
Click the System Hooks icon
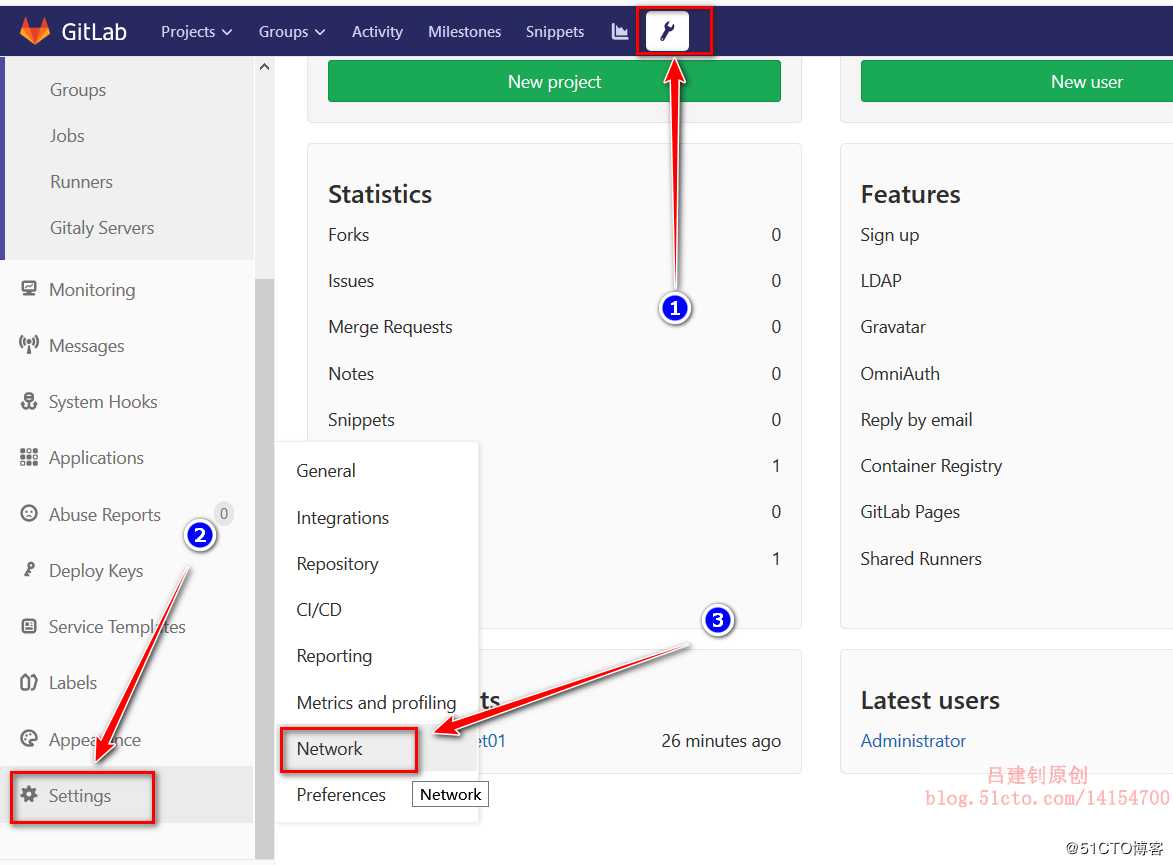pyautogui.click(x=28, y=401)
